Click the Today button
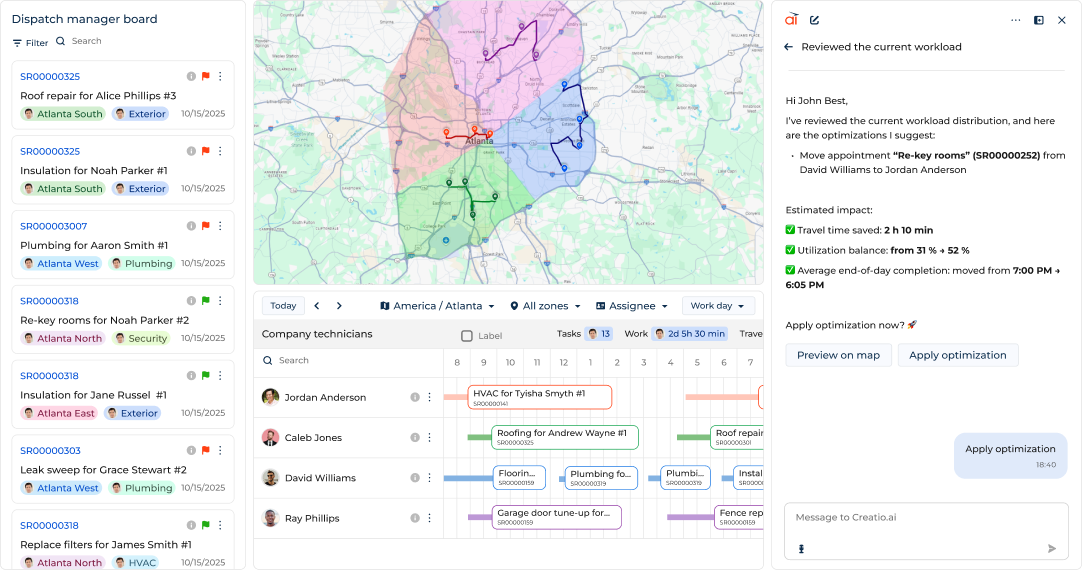 [x=283, y=306]
